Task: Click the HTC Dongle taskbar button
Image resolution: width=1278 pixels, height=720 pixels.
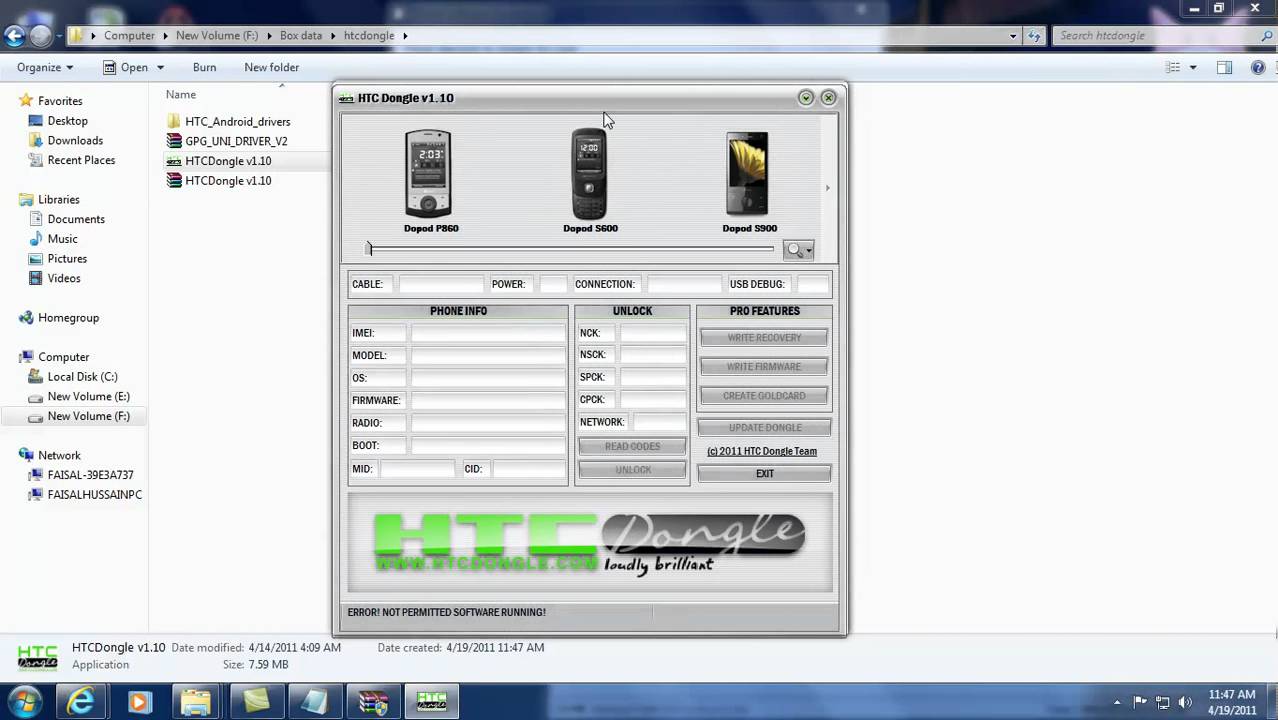Action: click(x=431, y=701)
